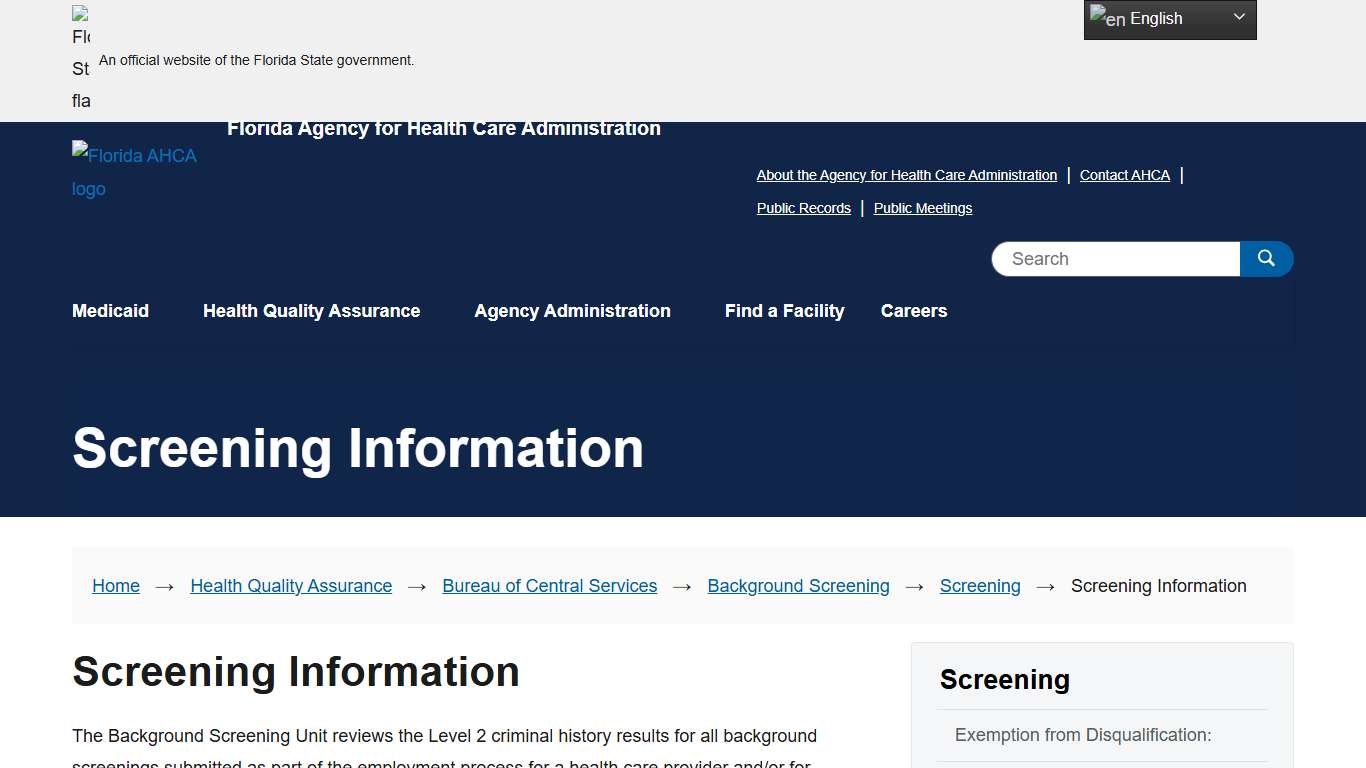Click the search magnifying glass icon

[x=1266, y=258]
